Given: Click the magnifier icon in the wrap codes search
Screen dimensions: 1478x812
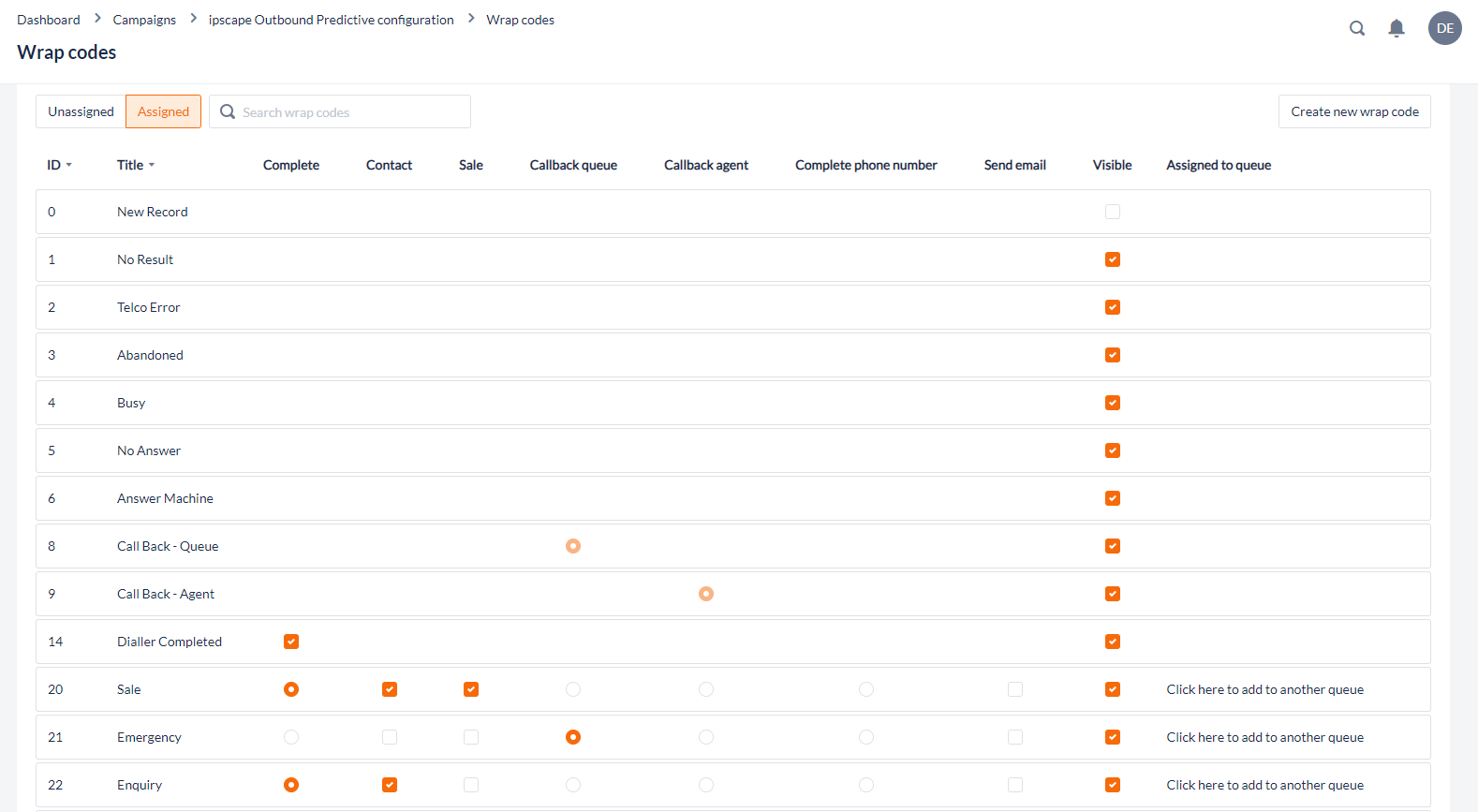Looking at the screenshot, I should (228, 111).
